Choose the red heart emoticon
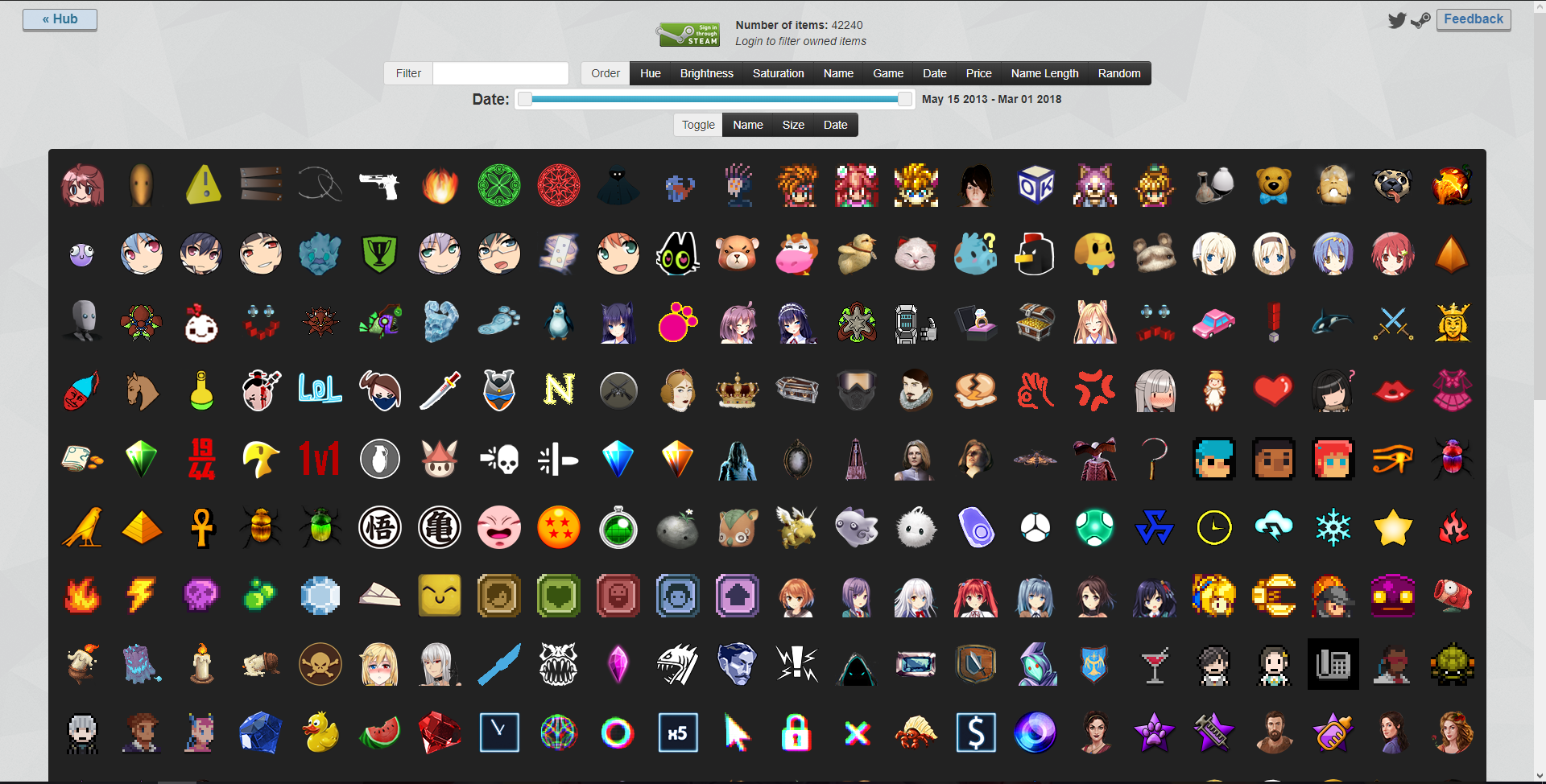This screenshot has width=1546, height=784. tap(1274, 391)
